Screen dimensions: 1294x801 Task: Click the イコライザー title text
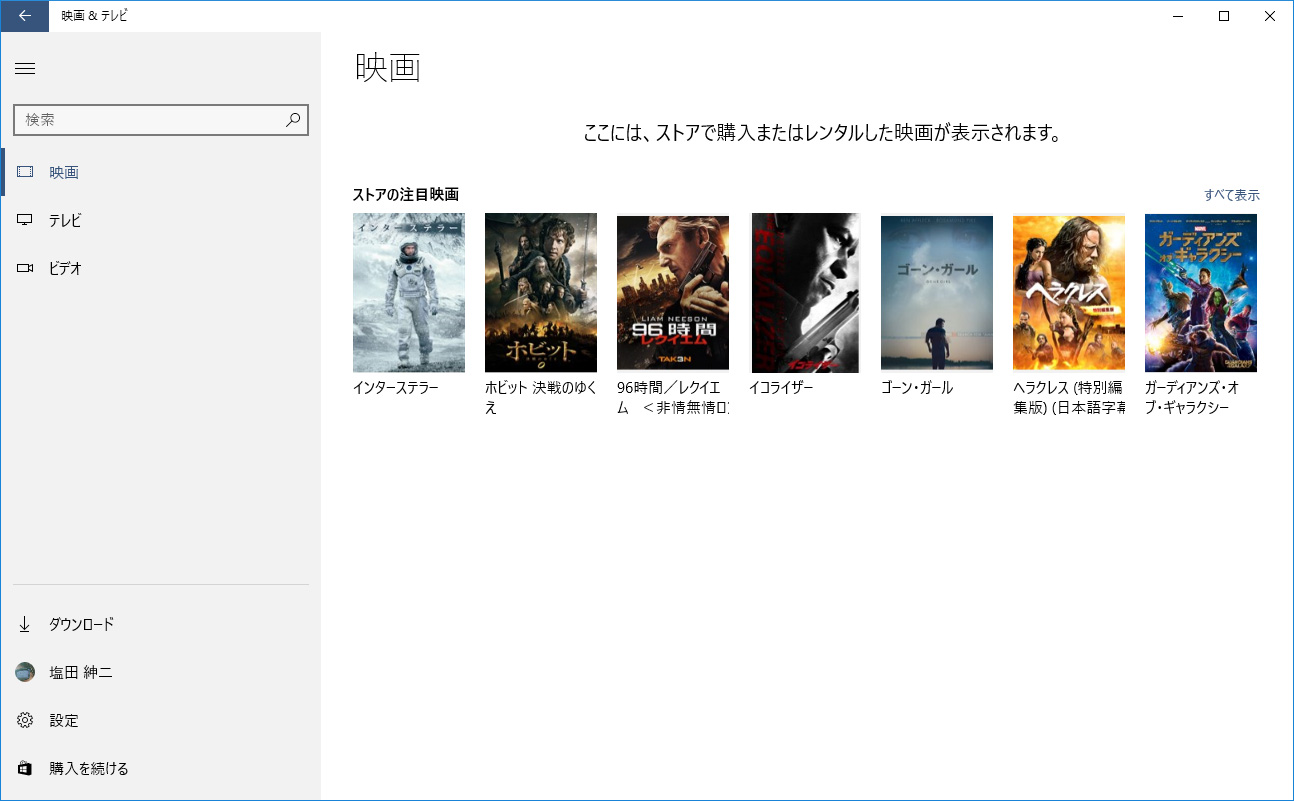pos(781,388)
